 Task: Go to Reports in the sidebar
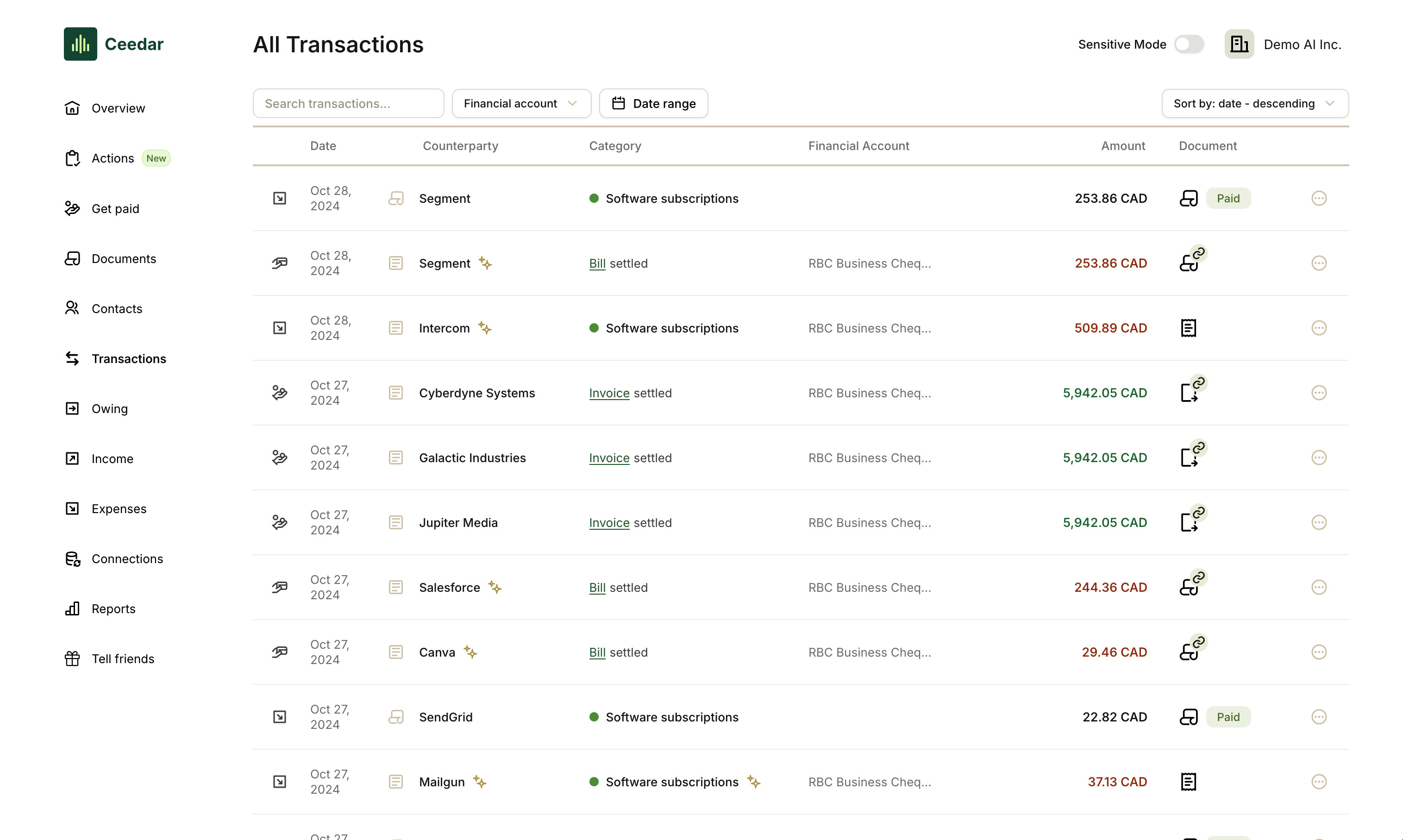pyautogui.click(x=113, y=608)
